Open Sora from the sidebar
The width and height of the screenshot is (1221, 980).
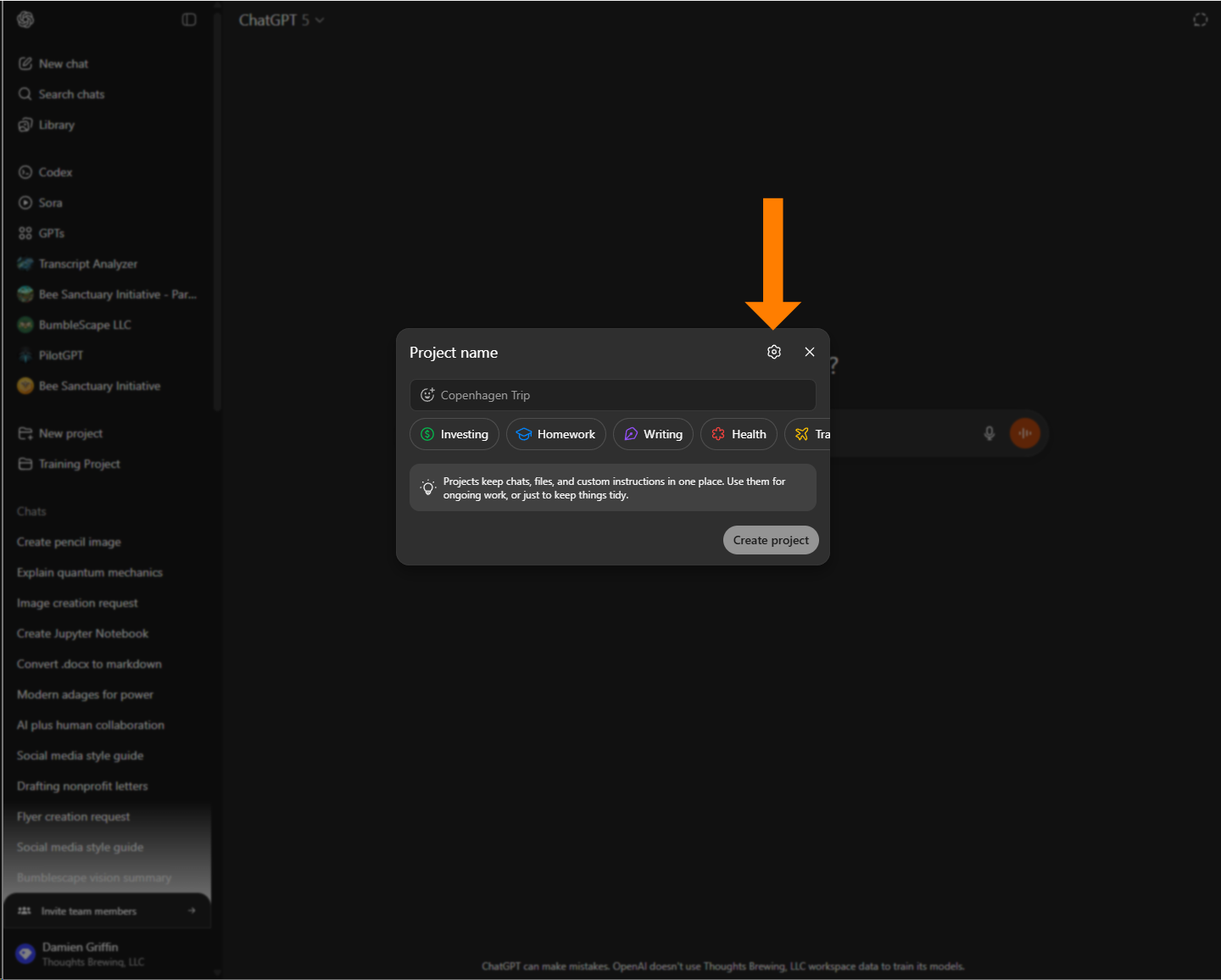coord(51,202)
